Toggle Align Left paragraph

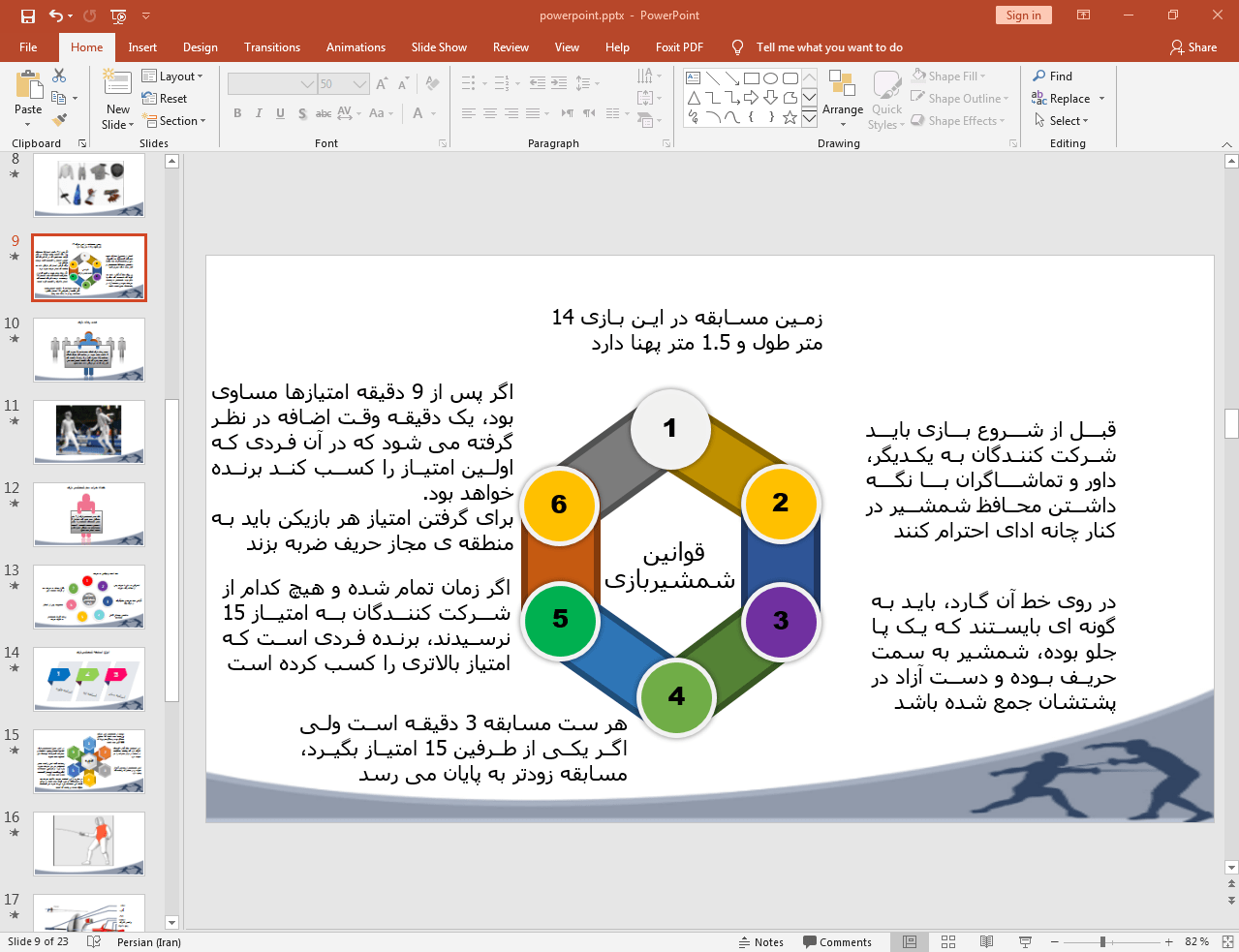point(468,113)
